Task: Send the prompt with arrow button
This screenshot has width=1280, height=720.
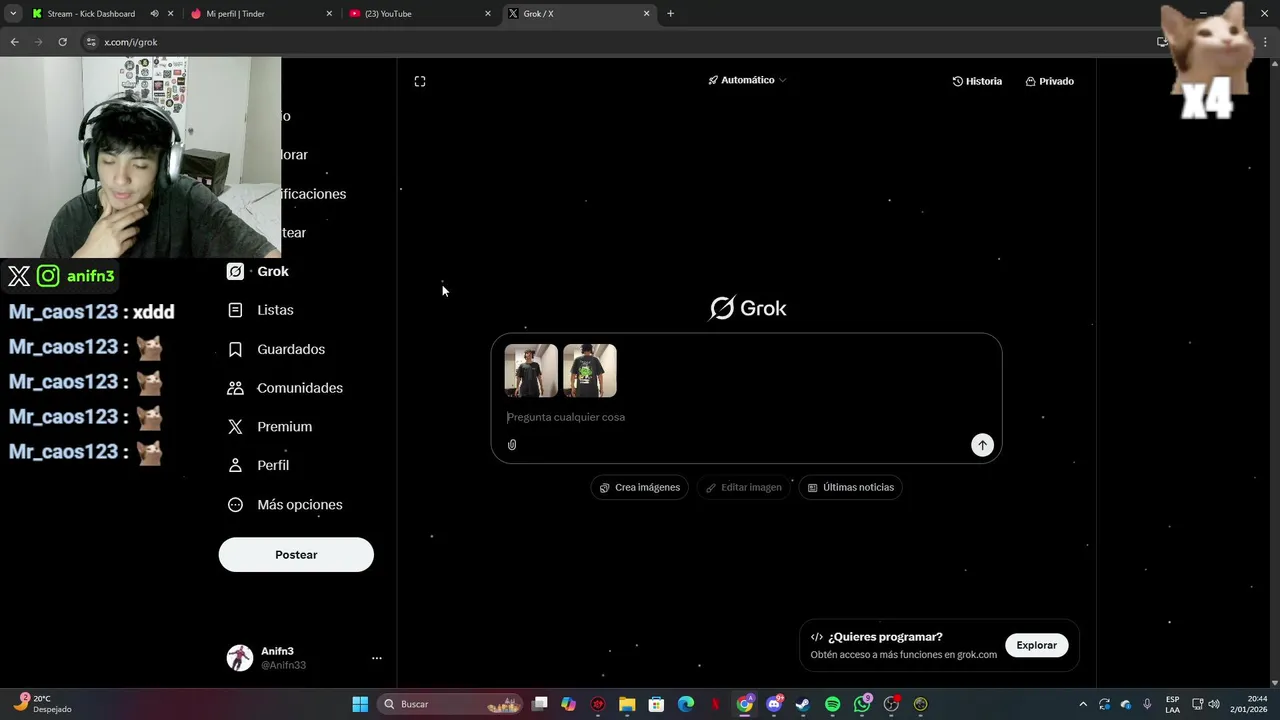Action: (982, 445)
